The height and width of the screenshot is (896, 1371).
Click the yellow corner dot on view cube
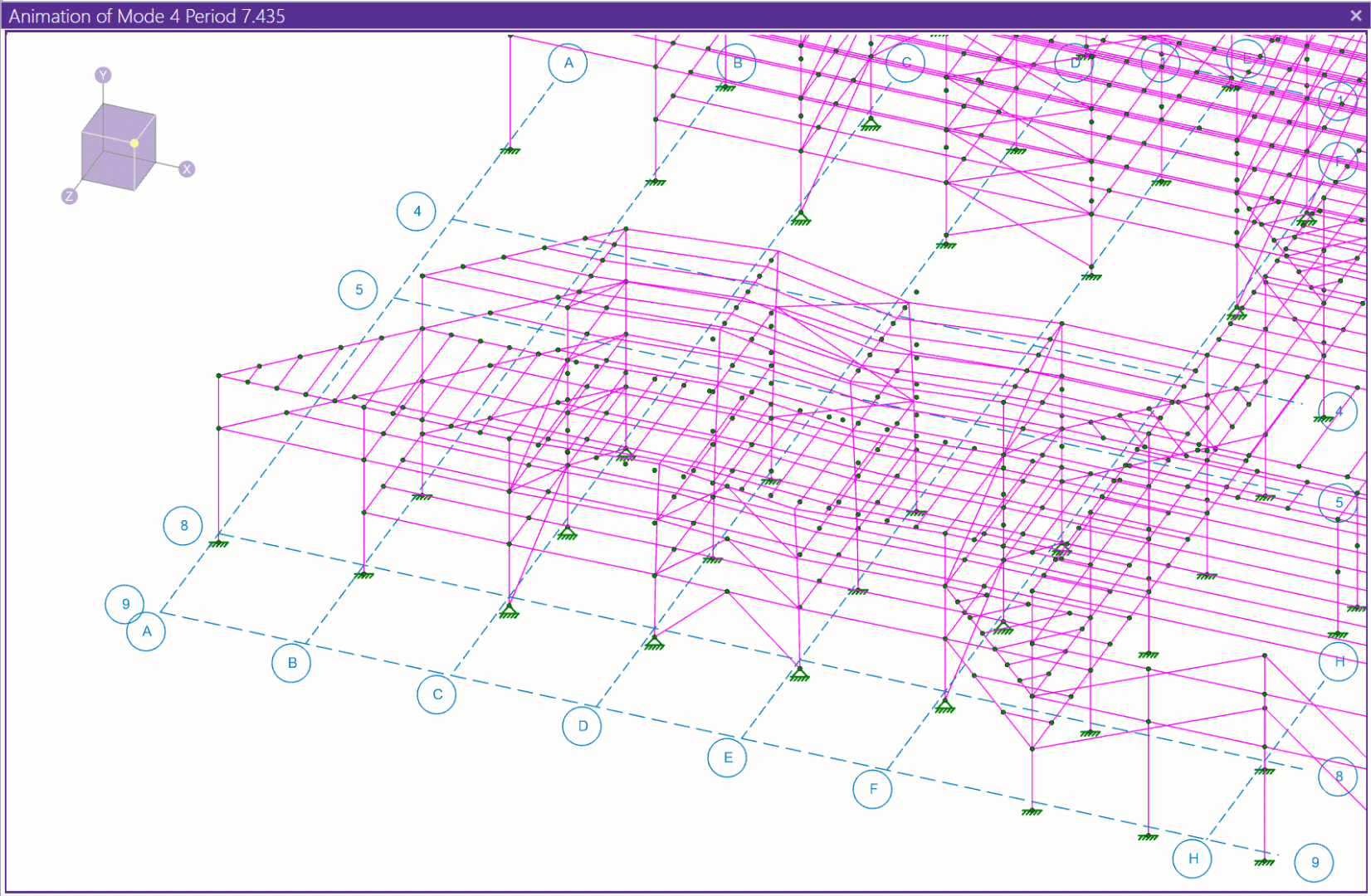[134, 143]
